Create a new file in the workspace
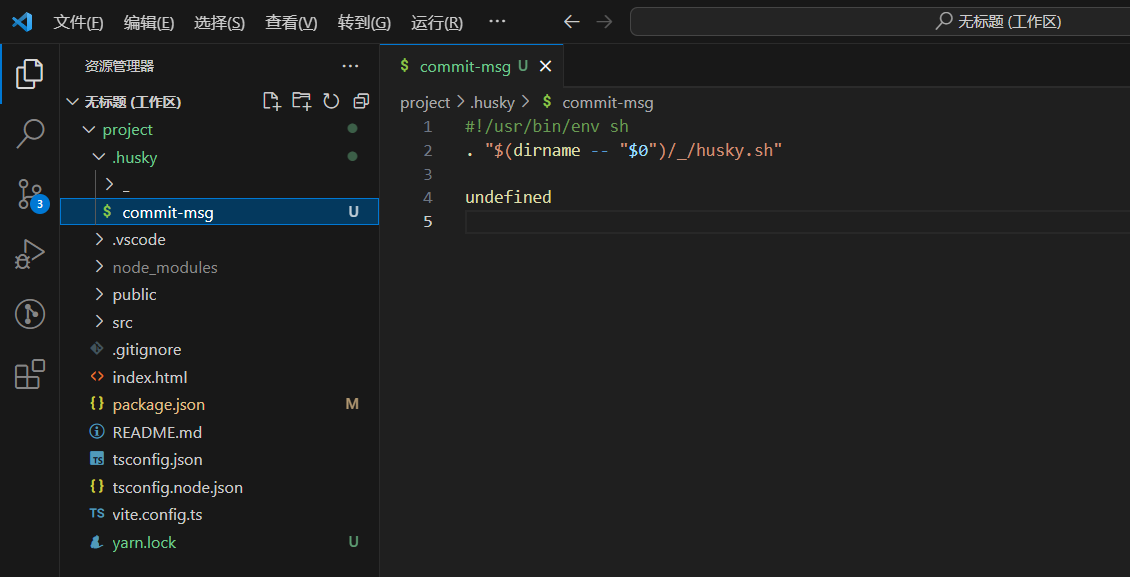 pyautogui.click(x=272, y=102)
